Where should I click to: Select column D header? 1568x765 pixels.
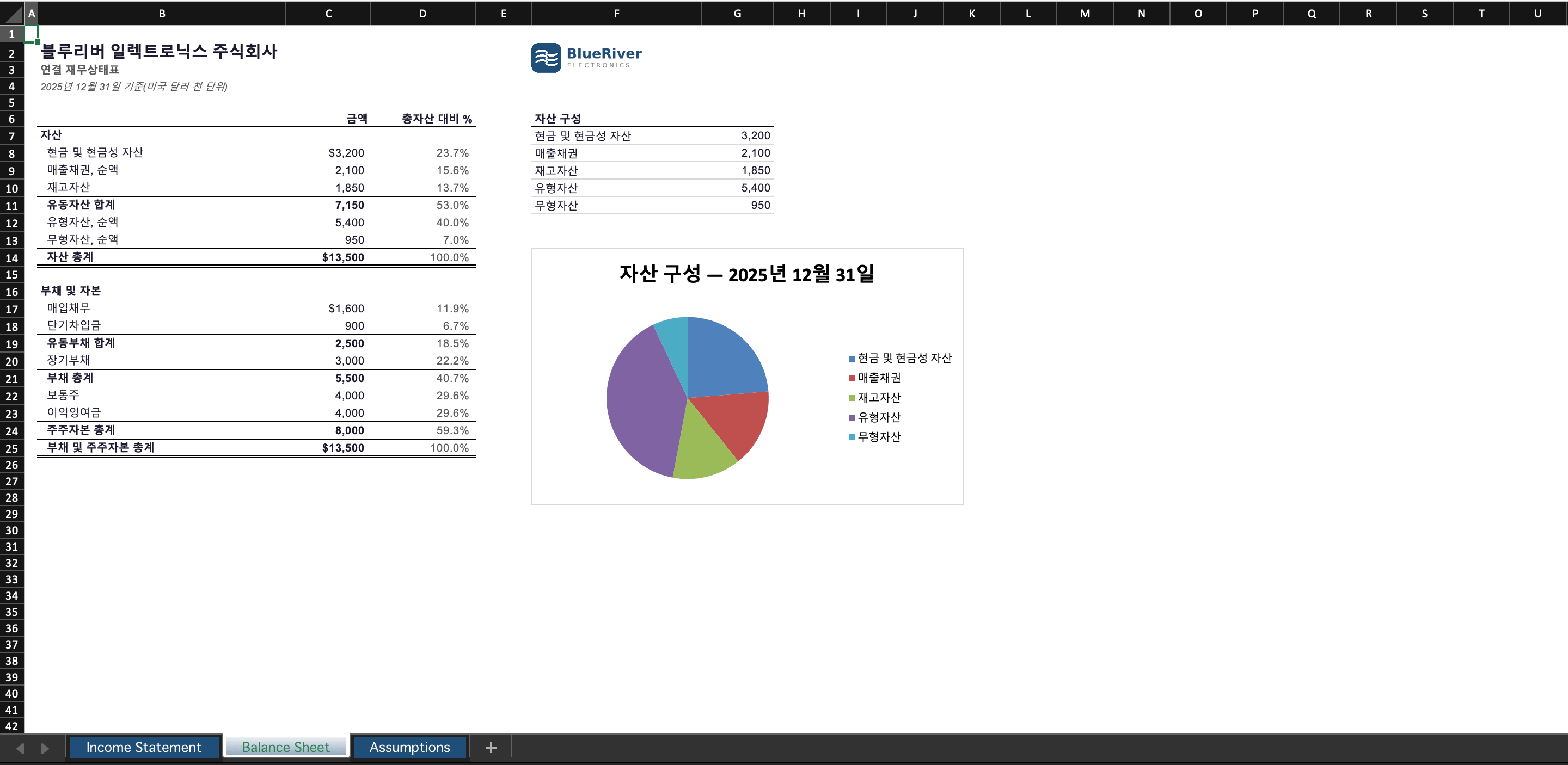(422, 14)
